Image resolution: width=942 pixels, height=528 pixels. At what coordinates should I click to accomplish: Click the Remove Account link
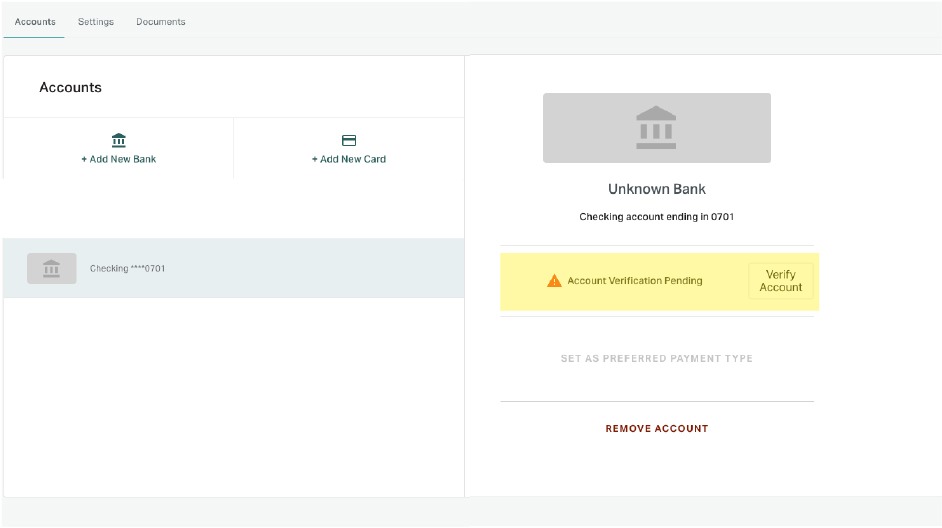[x=657, y=428]
